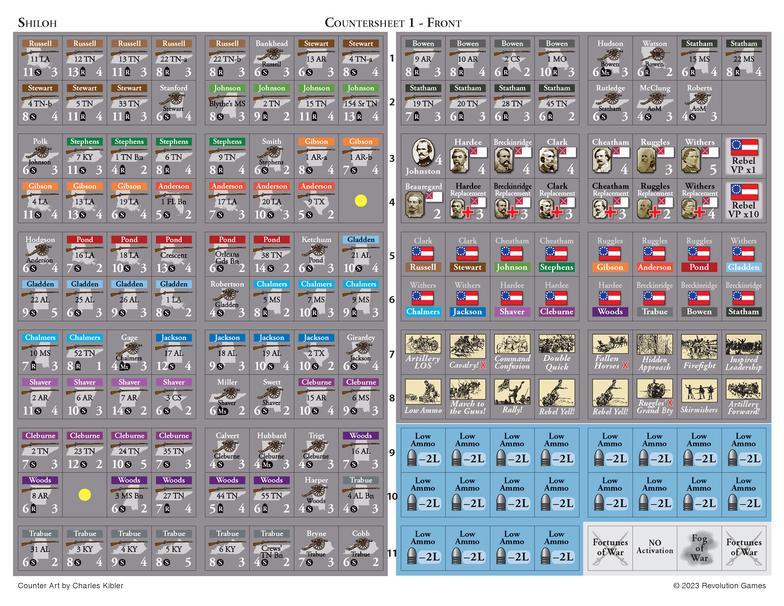Select the Cobb artillery counter
The image size is (784, 606).
pyautogui.click(x=360, y=548)
